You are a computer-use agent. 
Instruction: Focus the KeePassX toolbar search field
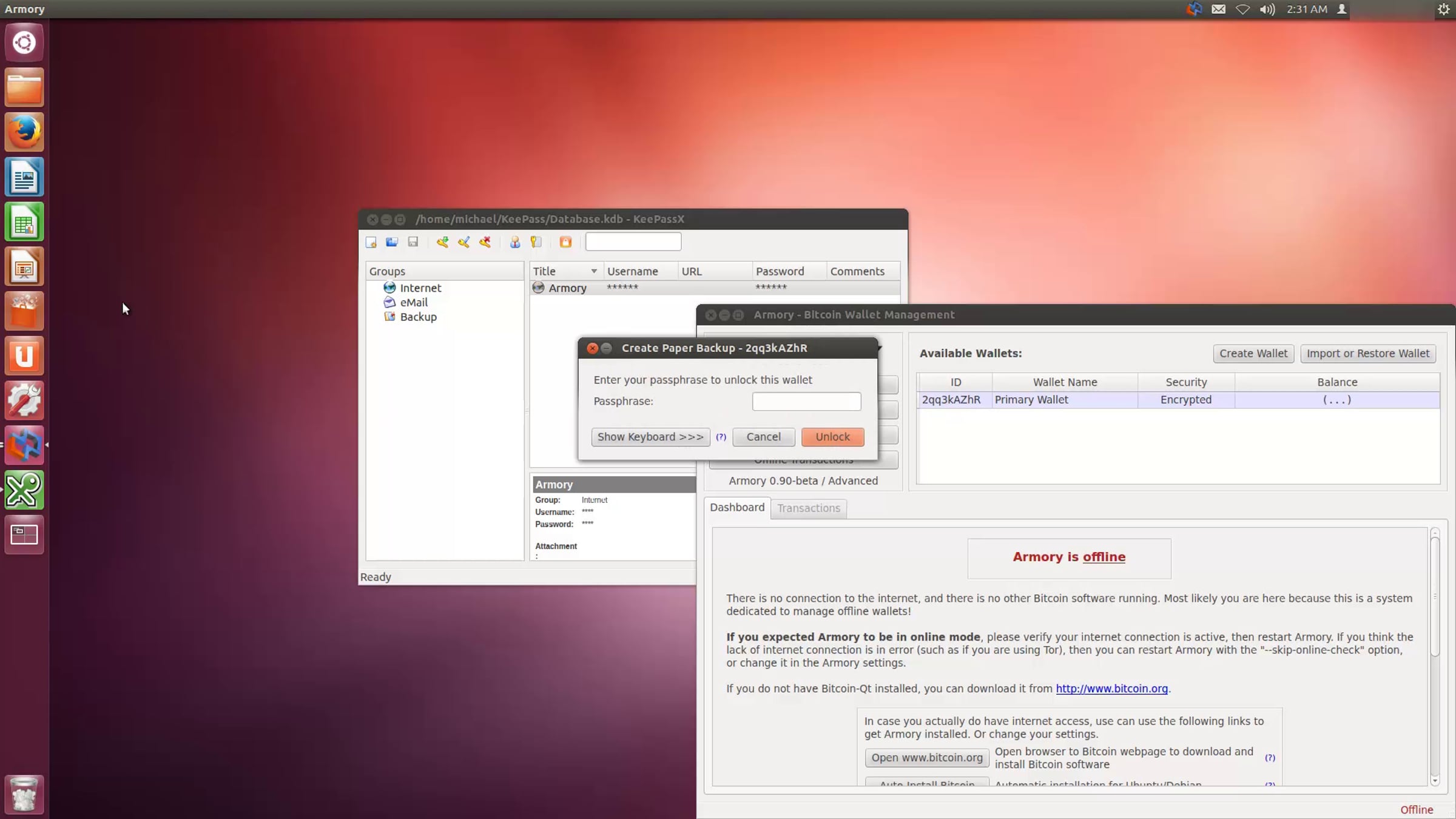(633, 241)
